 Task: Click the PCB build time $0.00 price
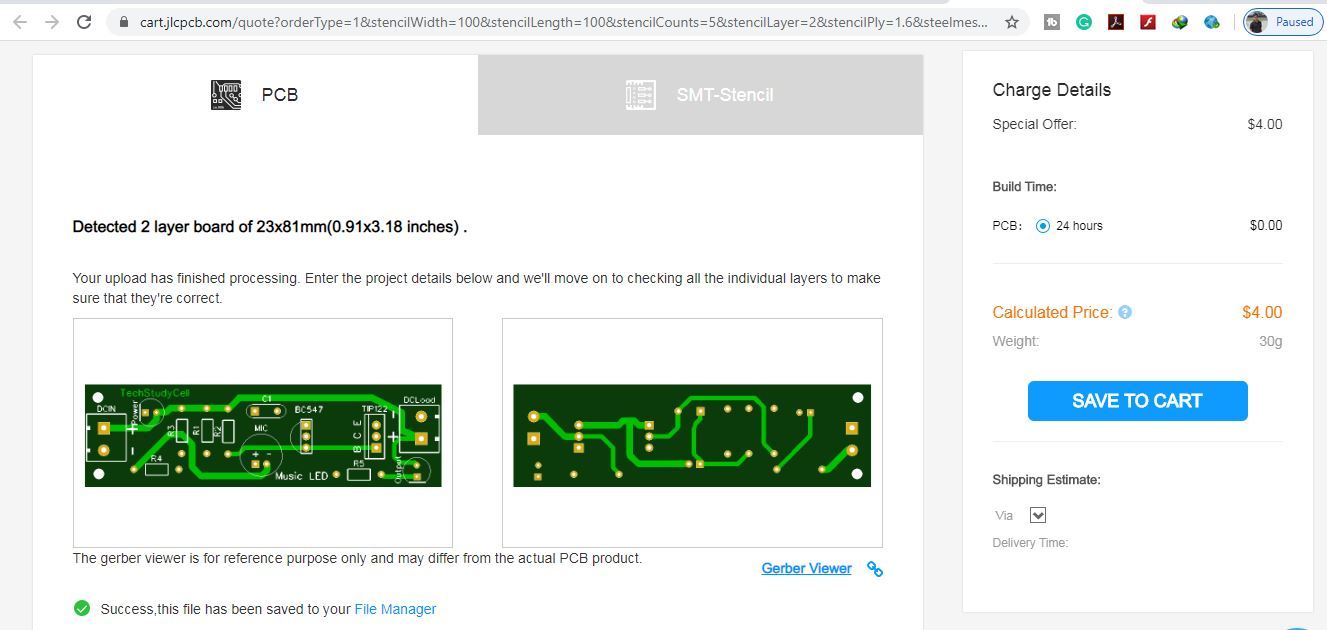point(1266,225)
